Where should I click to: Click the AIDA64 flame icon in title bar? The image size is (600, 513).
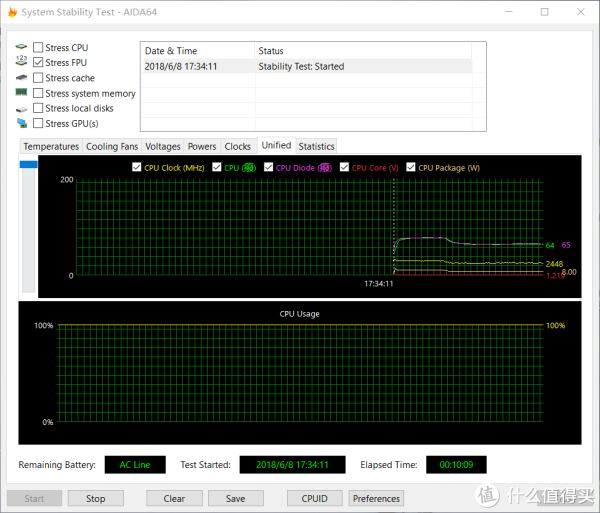click(x=12, y=12)
